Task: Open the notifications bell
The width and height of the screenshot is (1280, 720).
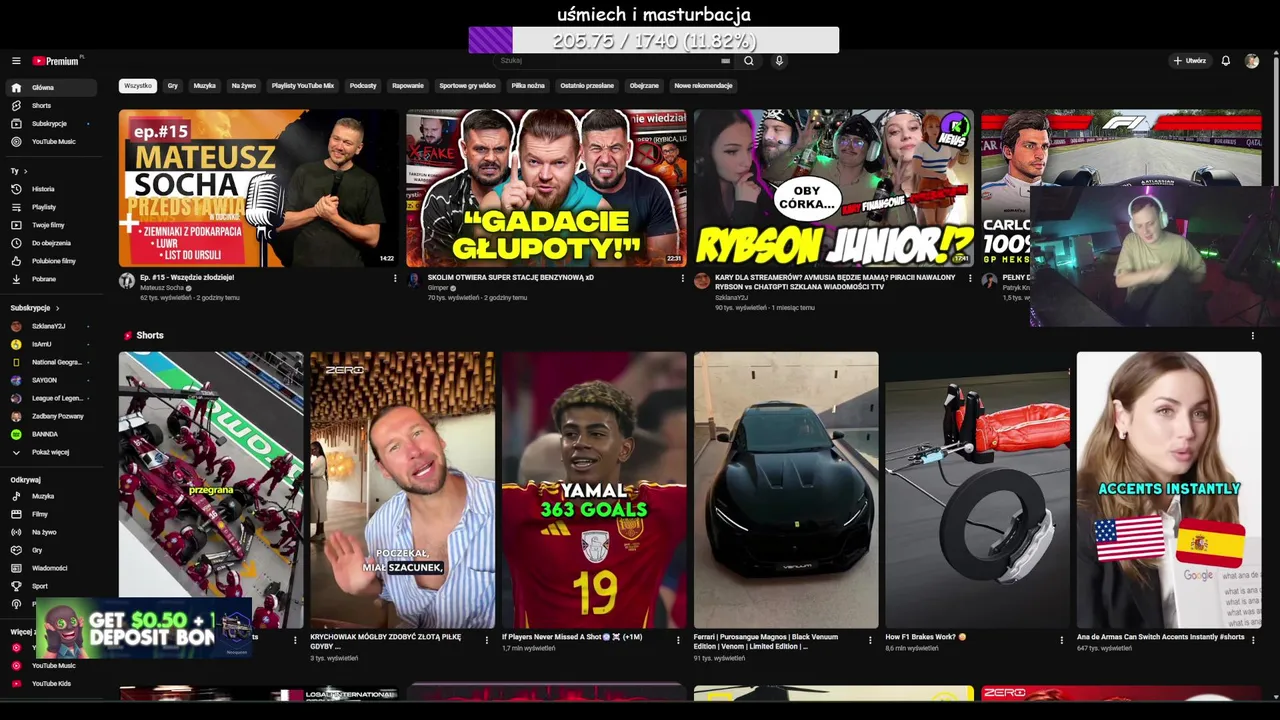Action: click(1226, 61)
